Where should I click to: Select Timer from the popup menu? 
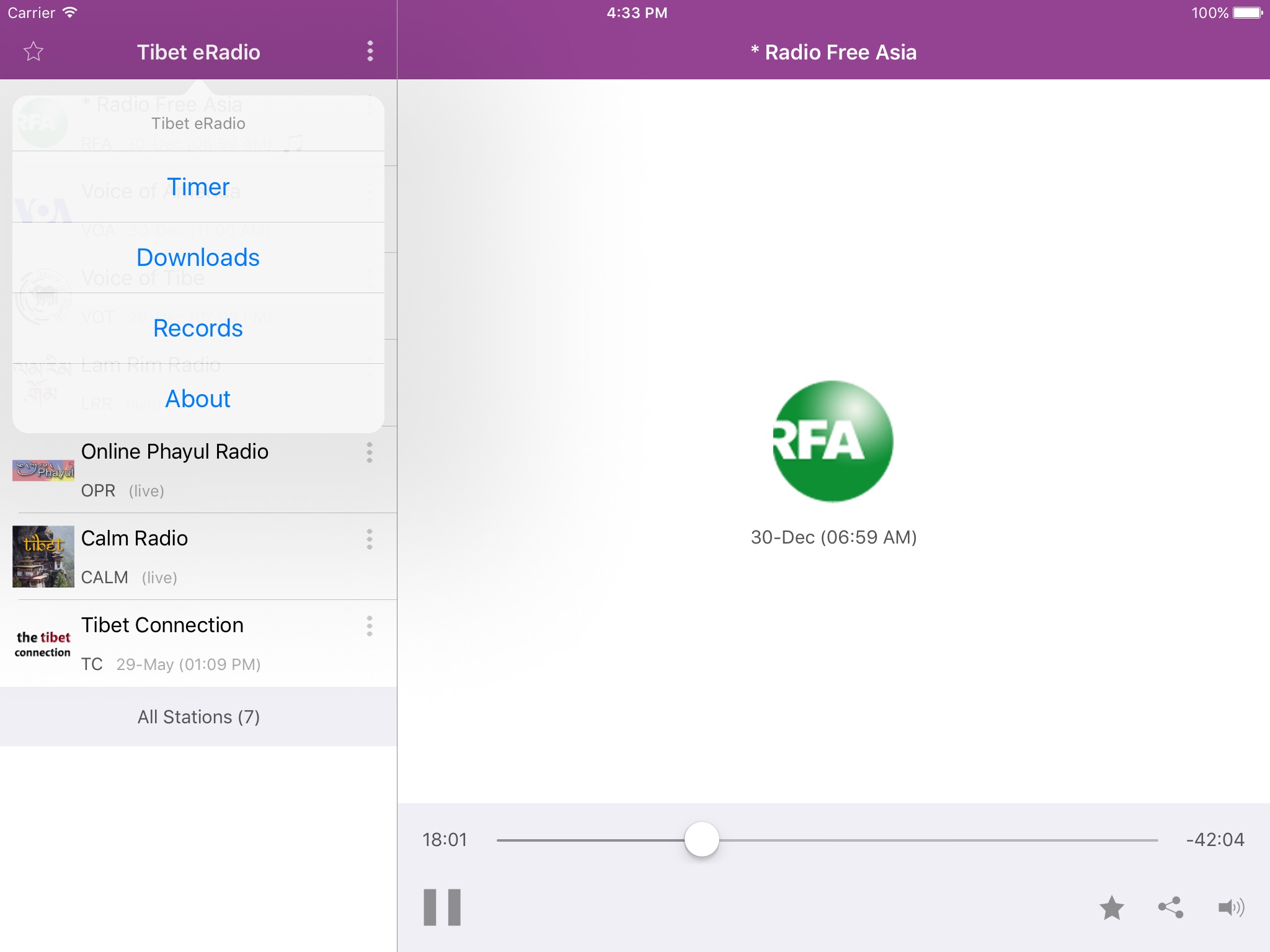(x=198, y=187)
